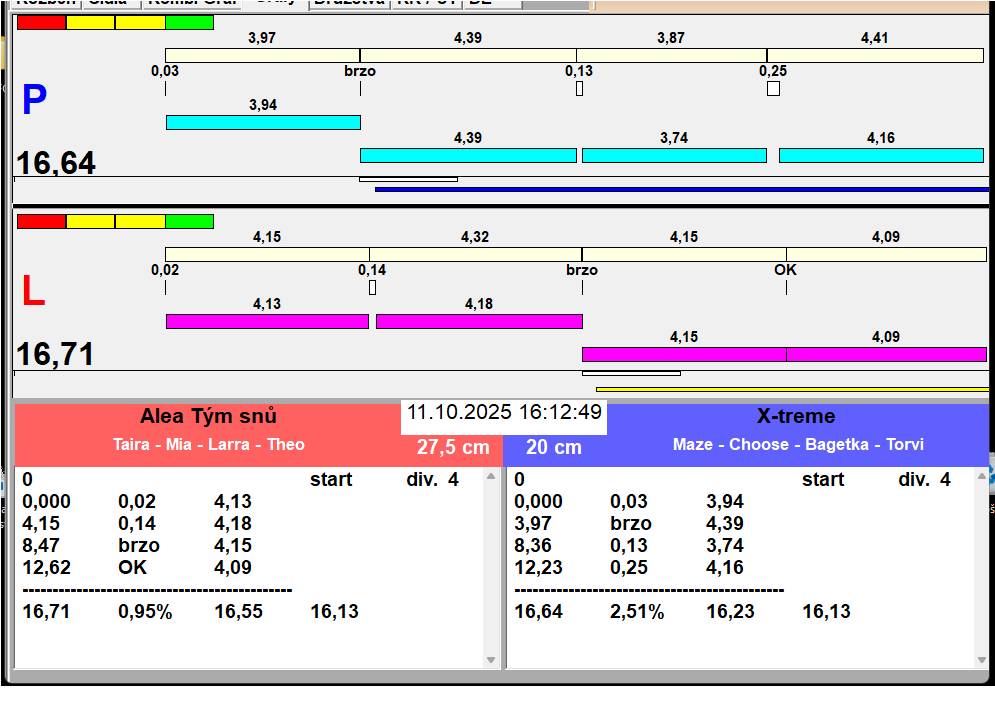
Task: Select the cyan bar labeled 3,74
Action: pos(674,156)
